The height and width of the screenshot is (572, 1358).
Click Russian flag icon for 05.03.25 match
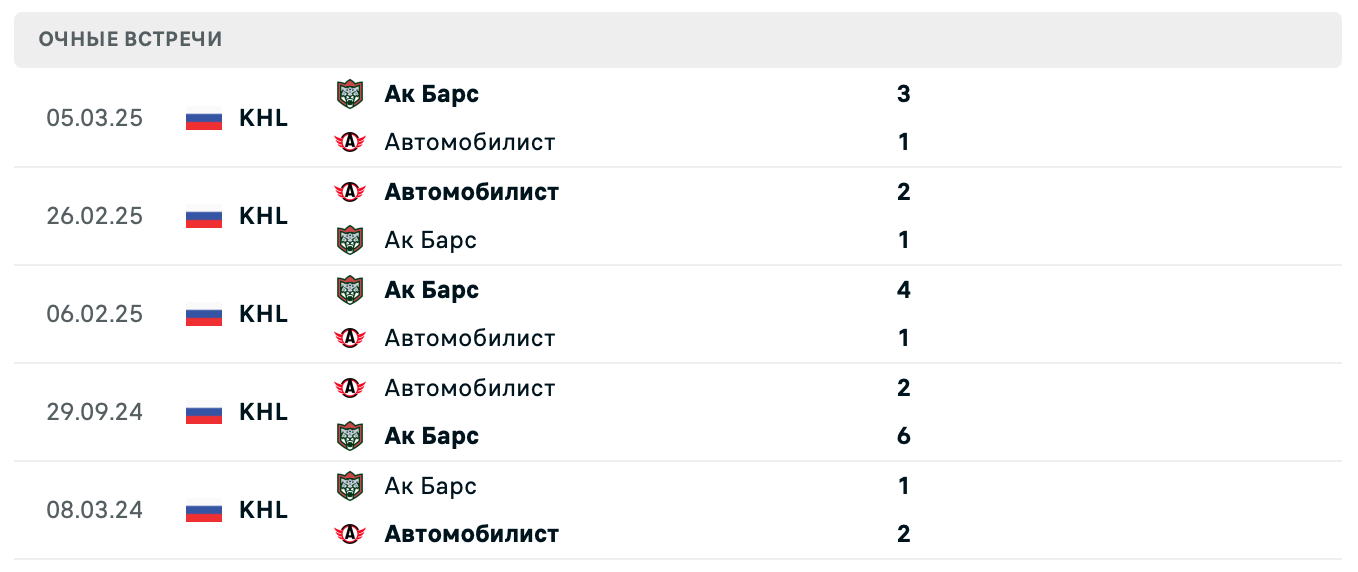pos(204,119)
